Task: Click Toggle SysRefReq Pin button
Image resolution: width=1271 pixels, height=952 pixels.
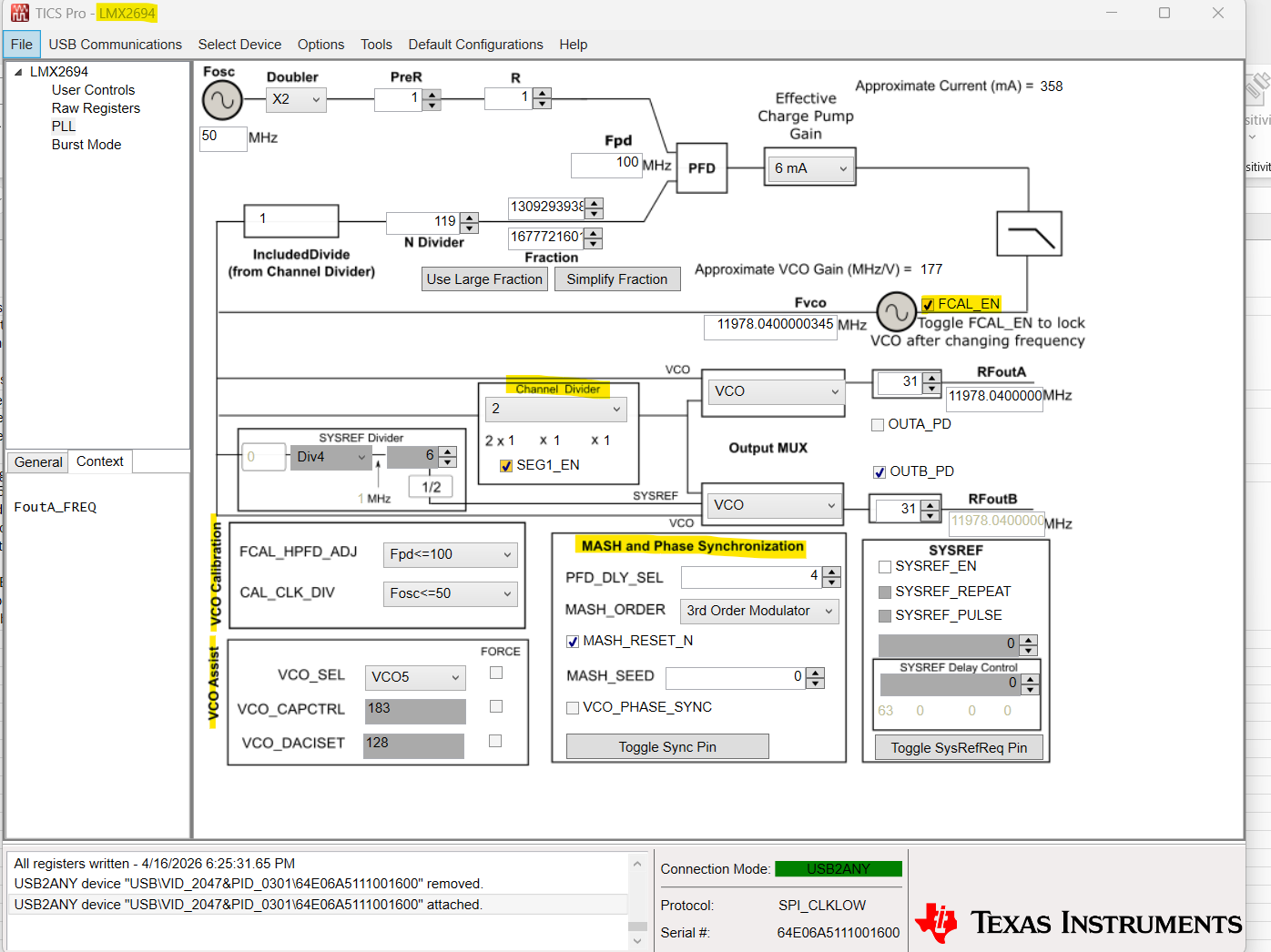Action: tap(959, 748)
